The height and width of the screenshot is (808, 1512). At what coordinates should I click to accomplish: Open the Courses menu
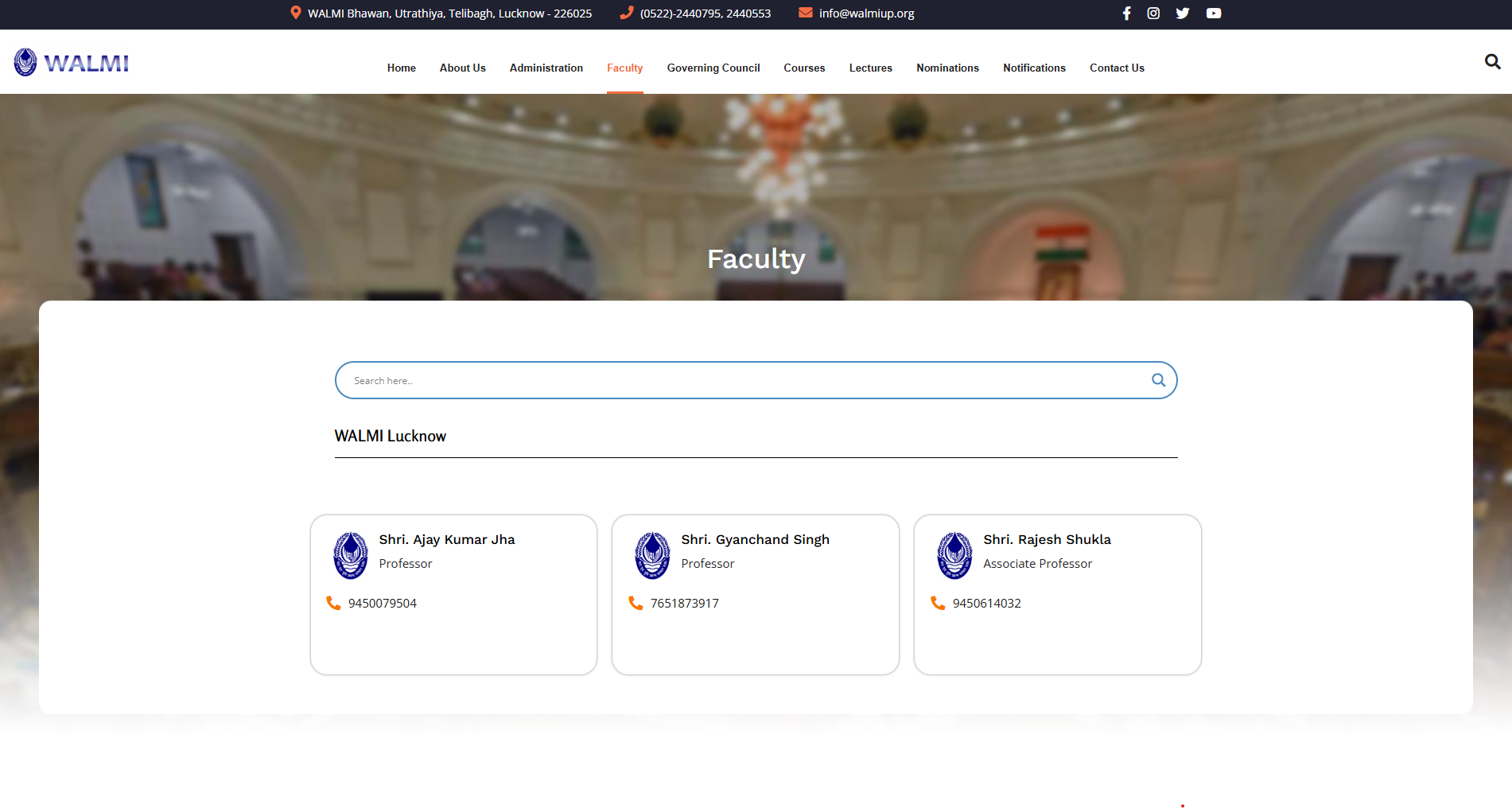pyautogui.click(x=805, y=68)
